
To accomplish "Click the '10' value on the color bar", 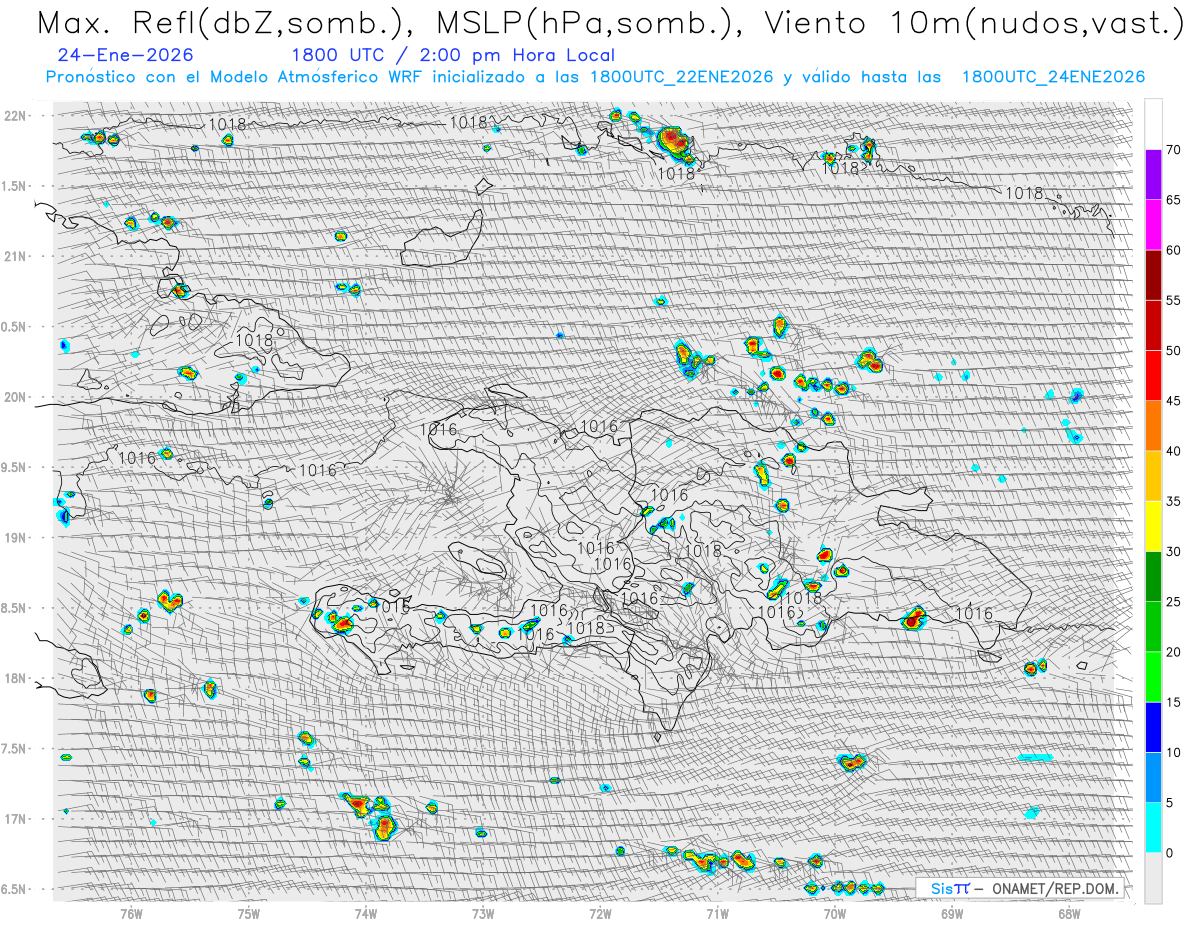I will pyautogui.click(x=1173, y=752).
